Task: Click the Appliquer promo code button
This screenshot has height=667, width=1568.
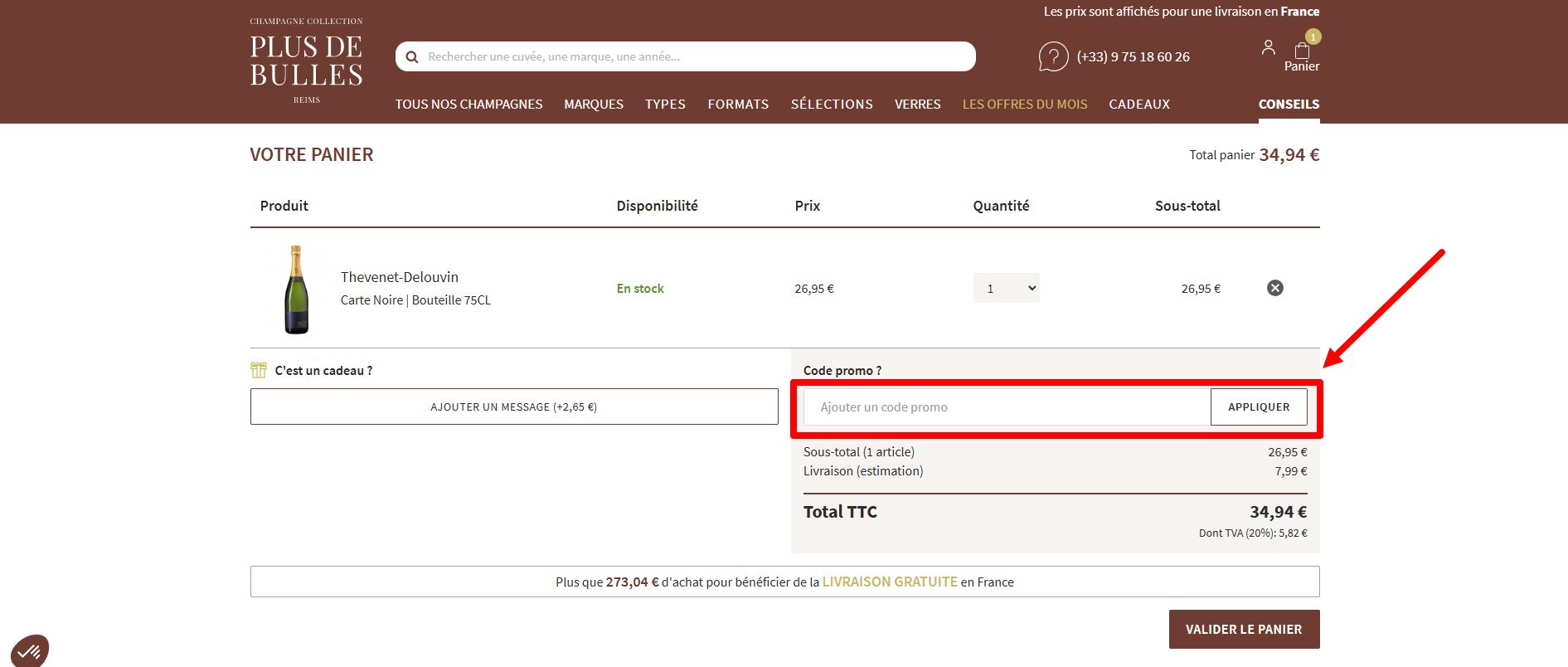Action: click(1259, 407)
